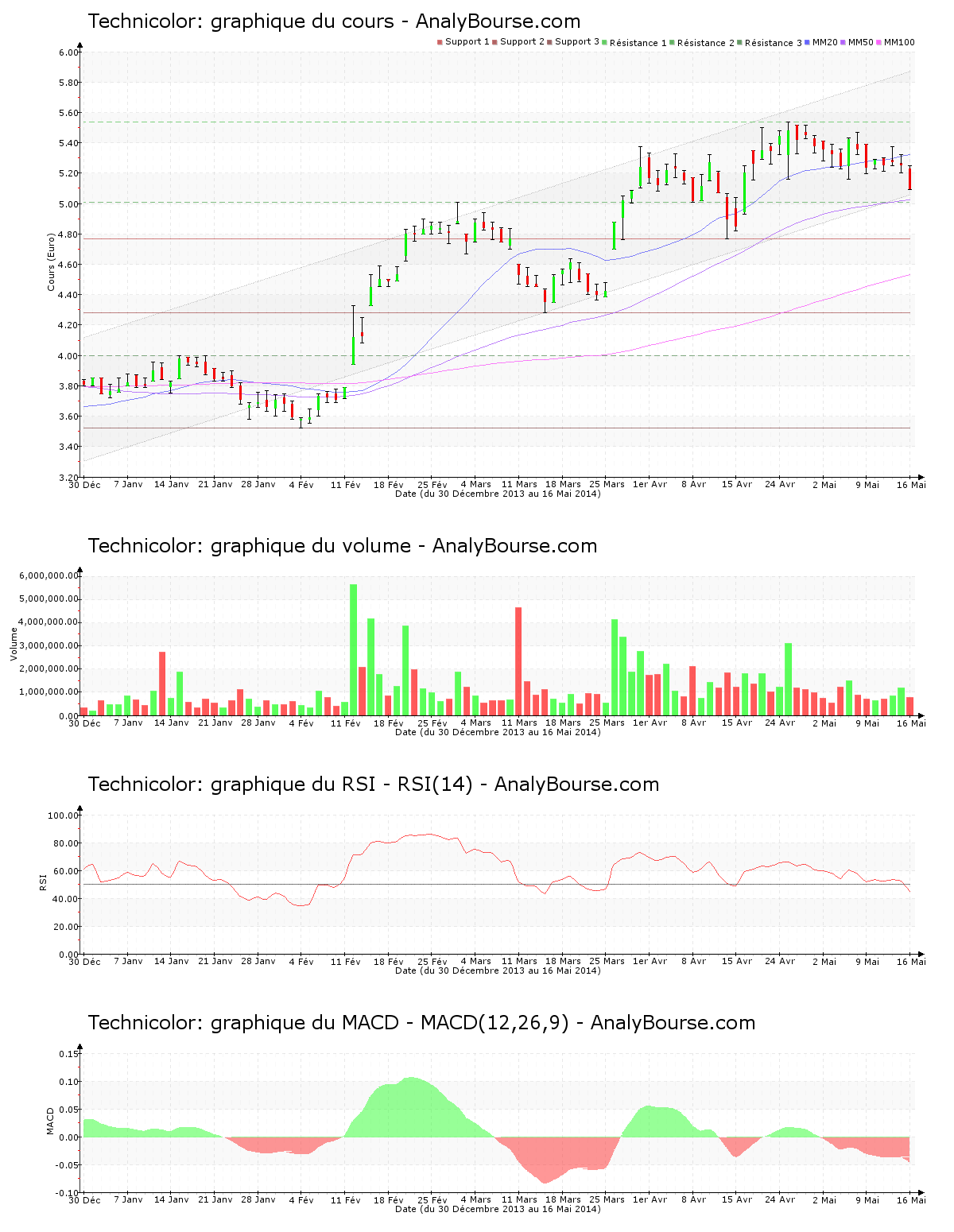Click the tallest green volume bar near 11 Fév
The image size is (954, 1232).
354,650
